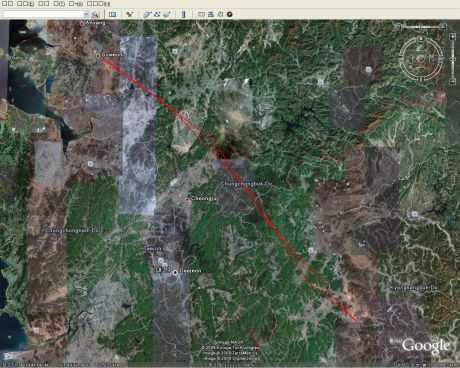Click inside the search input field
The image size is (460, 368).
(43, 14)
